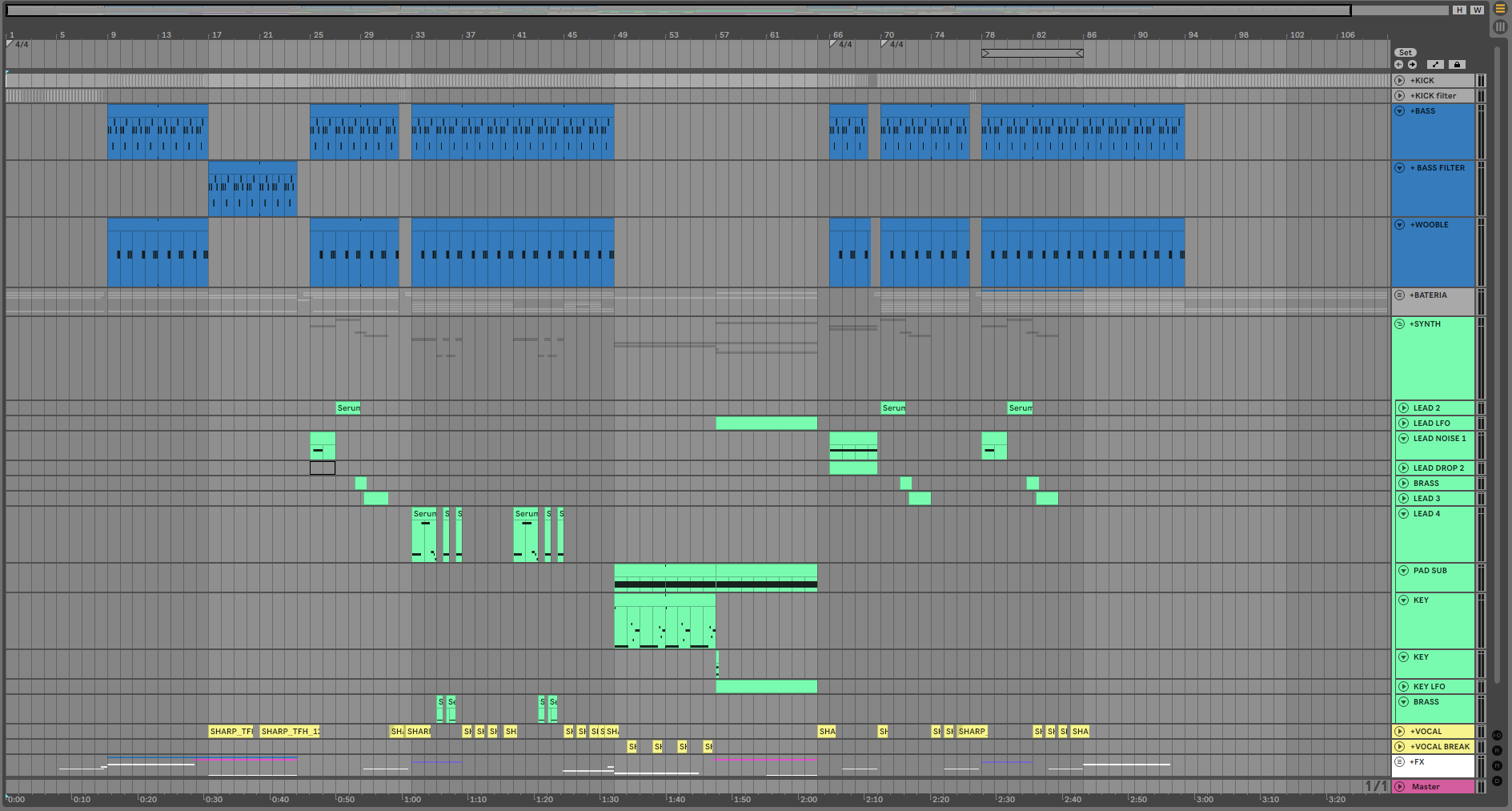The width and height of the screenshot is (1512, 811).
Task: Click the Master track level meter
Action: coord(1482,787)
